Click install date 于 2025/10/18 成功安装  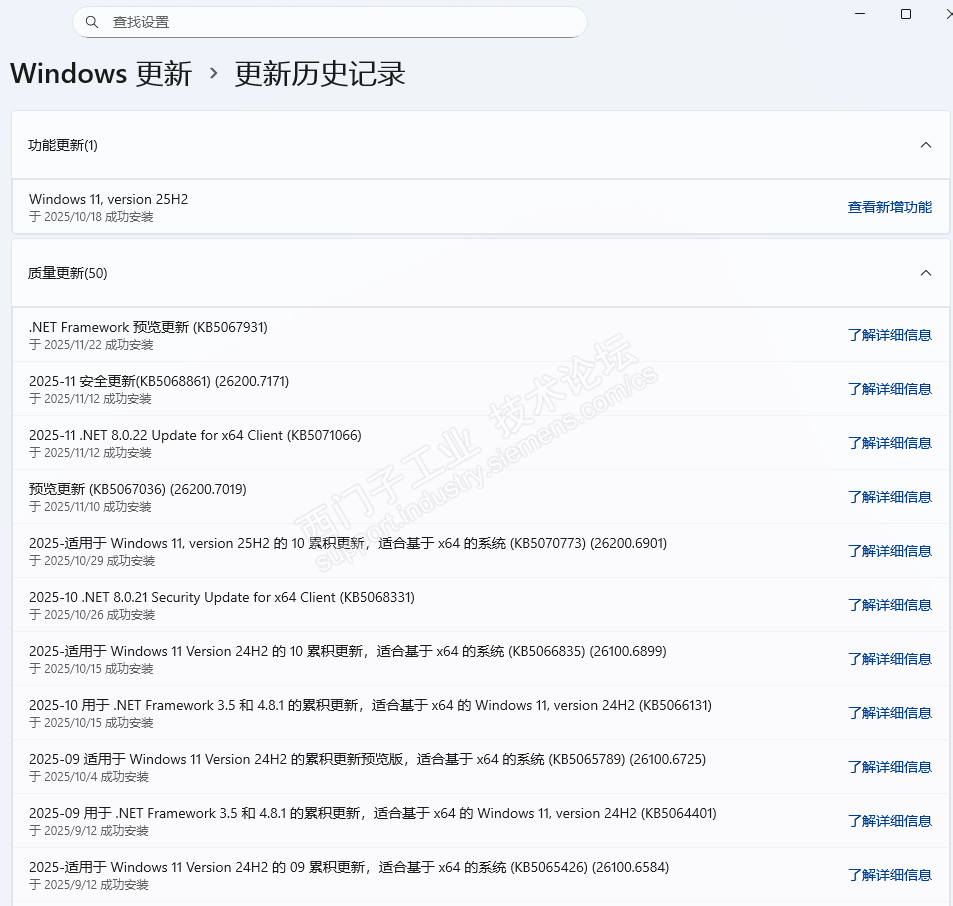tap(91, 217)
